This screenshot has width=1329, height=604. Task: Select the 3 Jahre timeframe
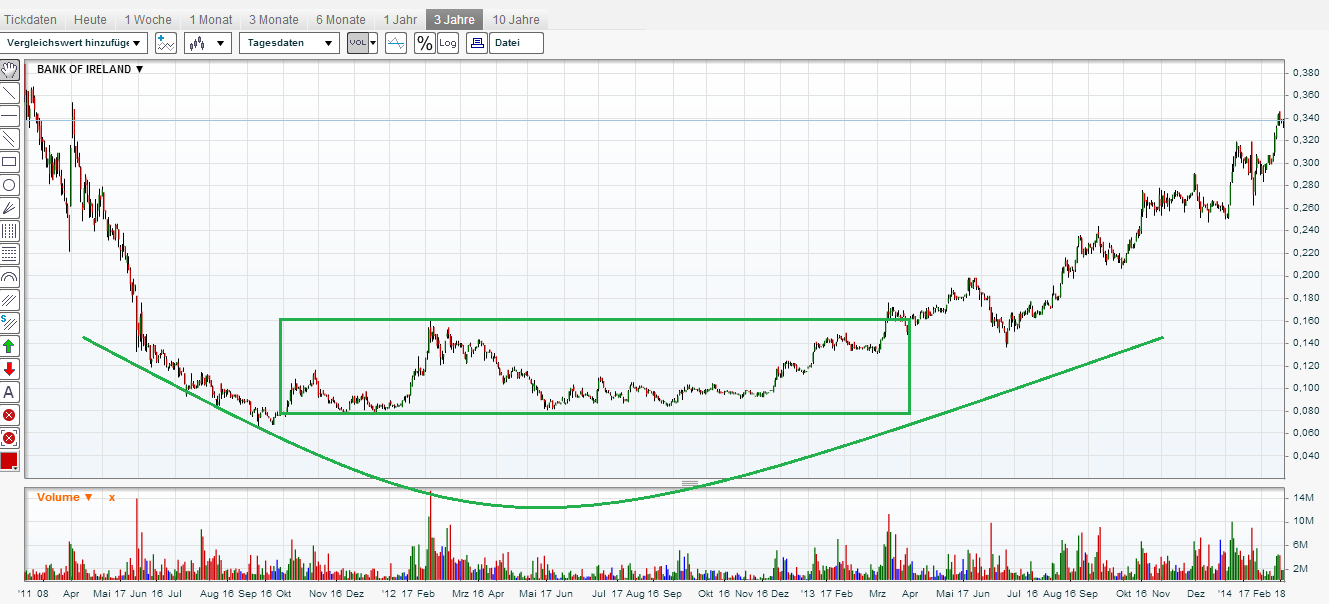454,20
